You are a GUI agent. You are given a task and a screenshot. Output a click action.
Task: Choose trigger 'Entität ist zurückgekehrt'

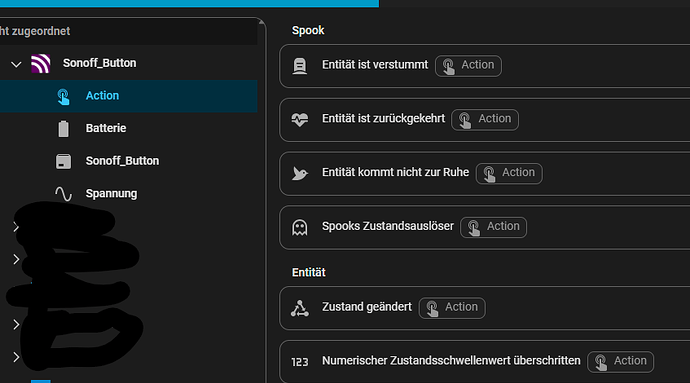pos(484,120)
